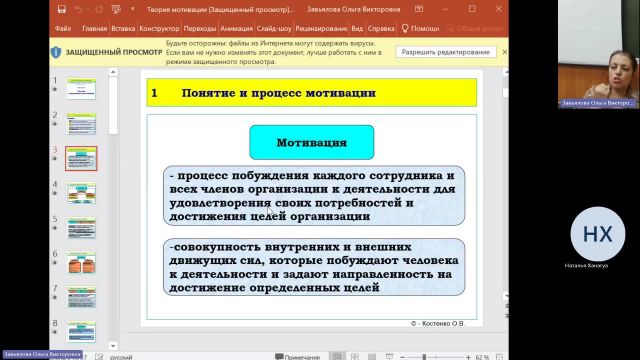Click the thumbnail panel scrollbar thumb
640x360 pixels.
(113, 105)
